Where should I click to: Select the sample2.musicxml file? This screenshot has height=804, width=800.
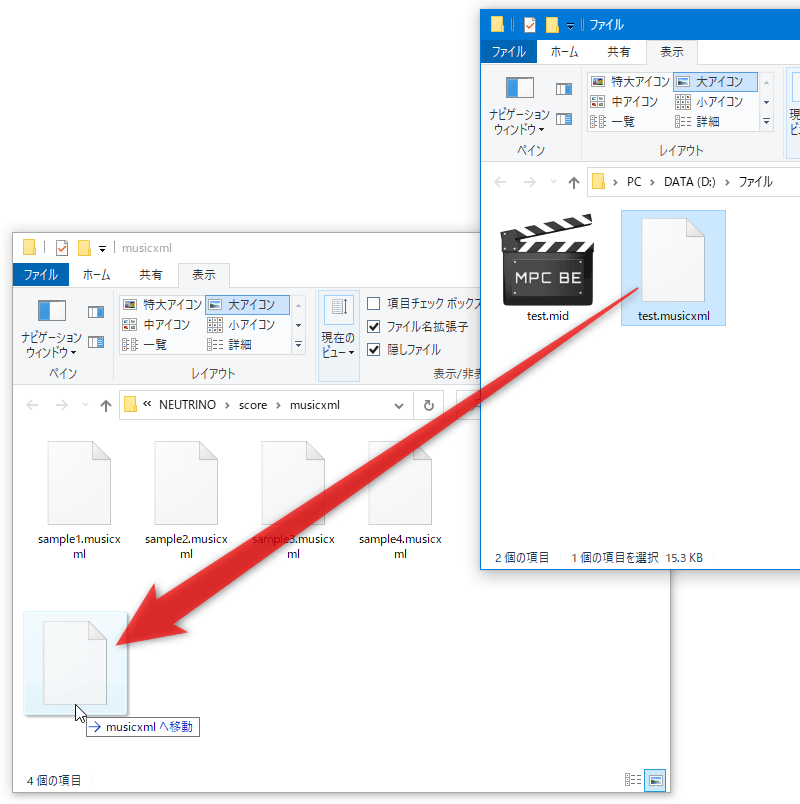[x=186, y=500]
